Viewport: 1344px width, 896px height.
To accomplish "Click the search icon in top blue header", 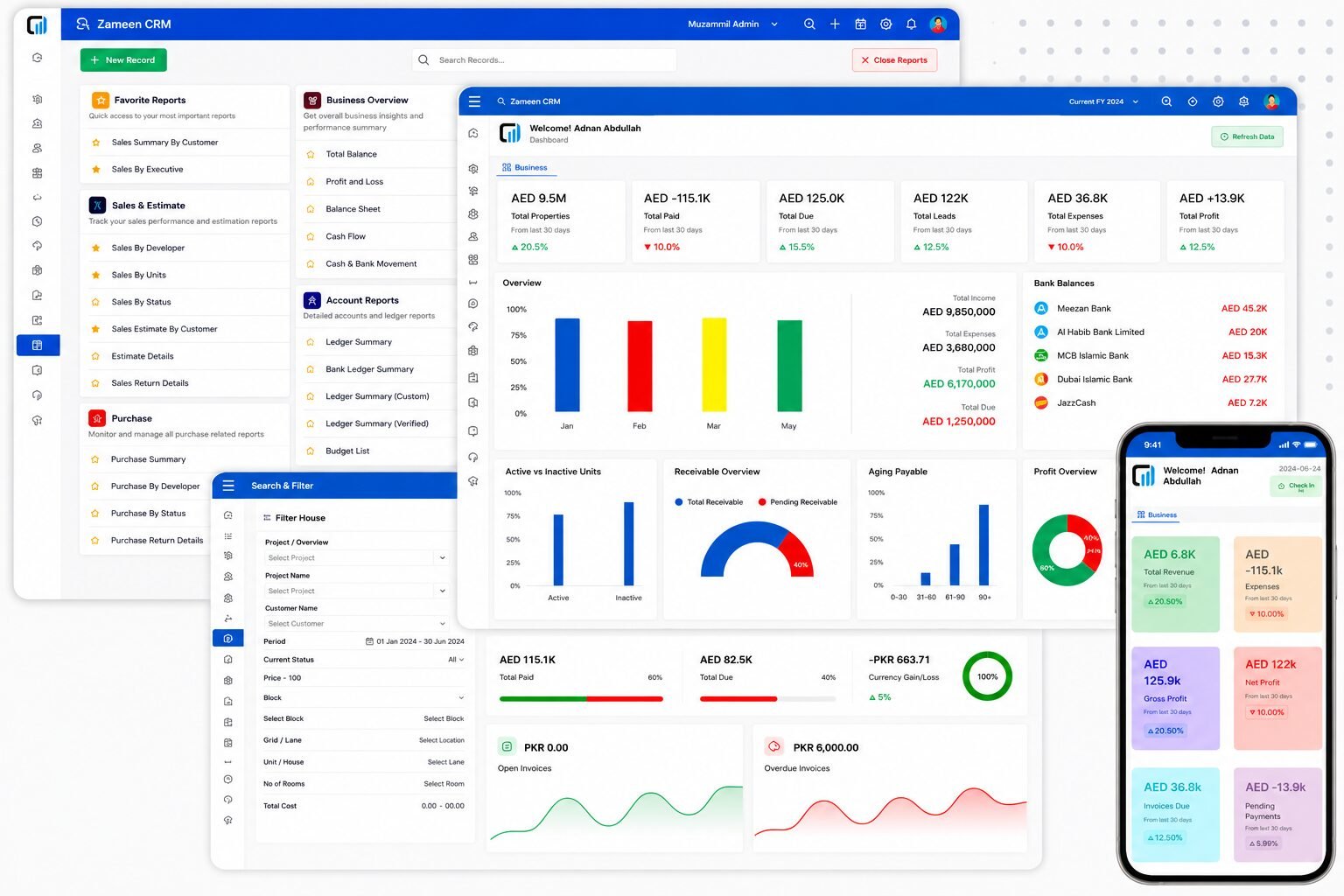I will click(809, 24).
